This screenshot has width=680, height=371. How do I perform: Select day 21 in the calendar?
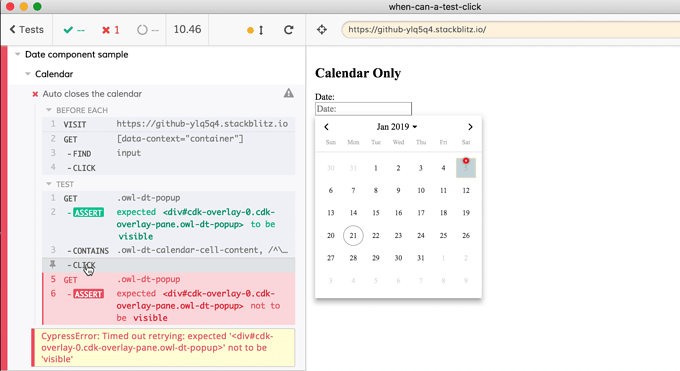[x=353, y=235]
